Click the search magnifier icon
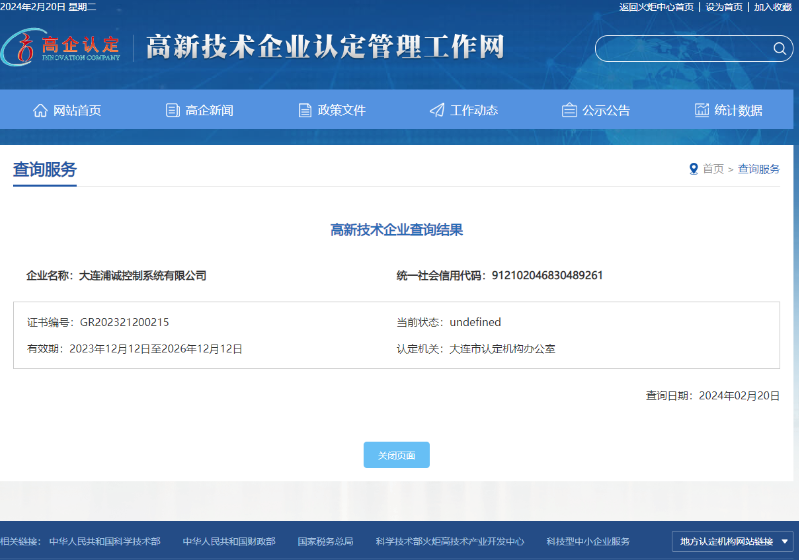Viewport: 799px width, 560px height. click(779, 48)
